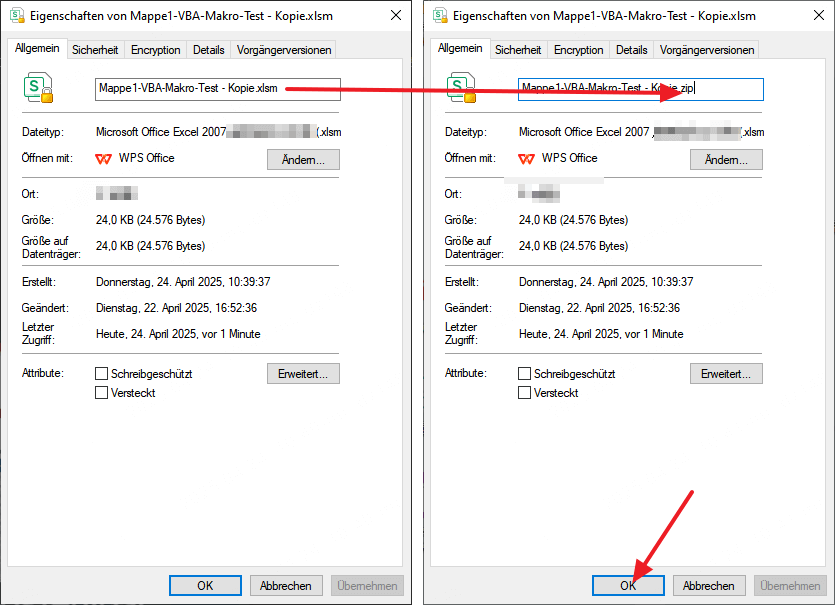Click Ändern button in left dialog
Viewport: 836px width, 605px height.
coord(303,159)
